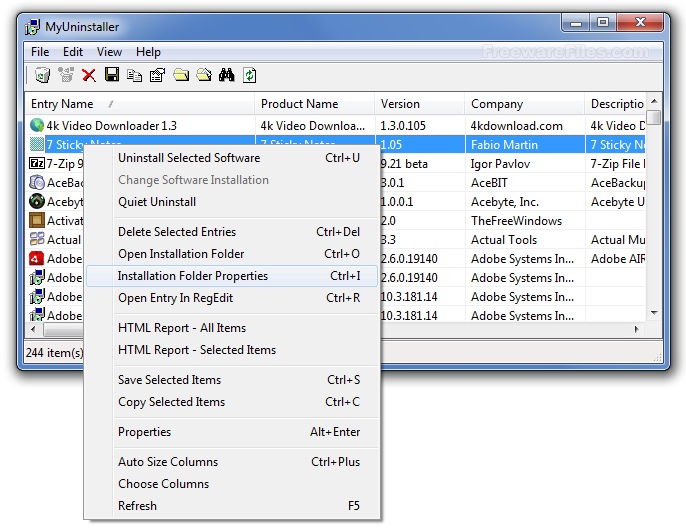Sort by Company column header

point(525,104)
